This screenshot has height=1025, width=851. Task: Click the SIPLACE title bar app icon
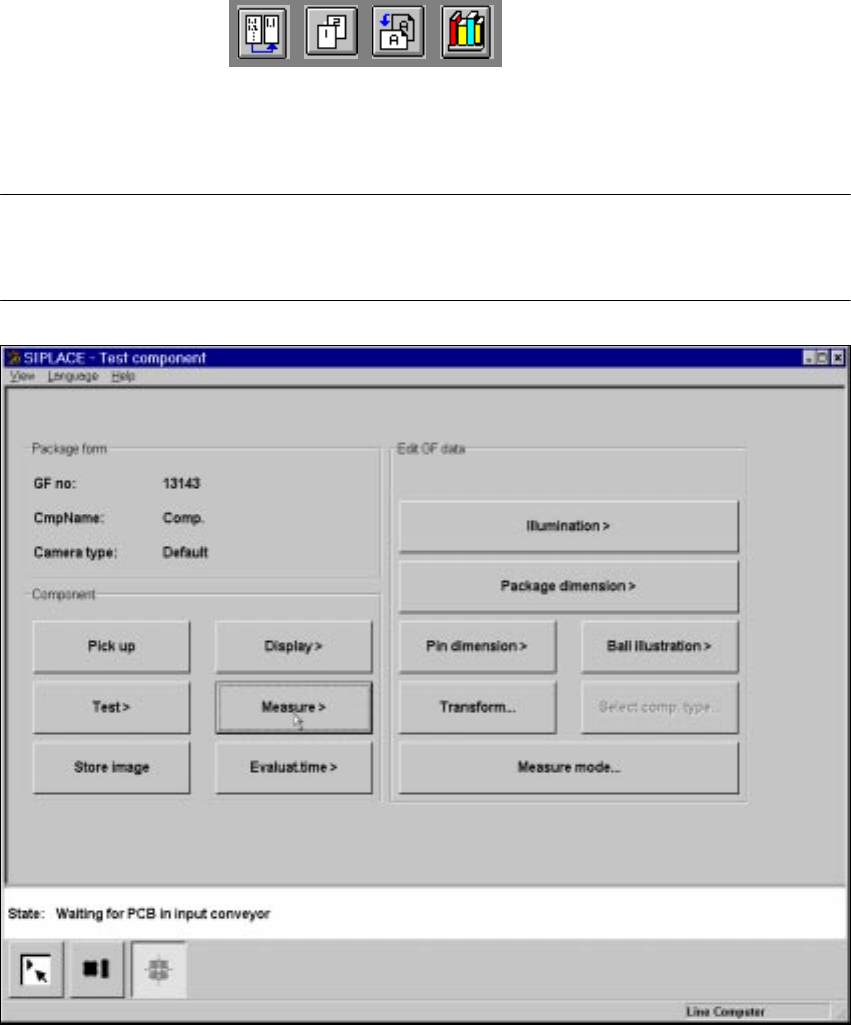click(14, 358)
